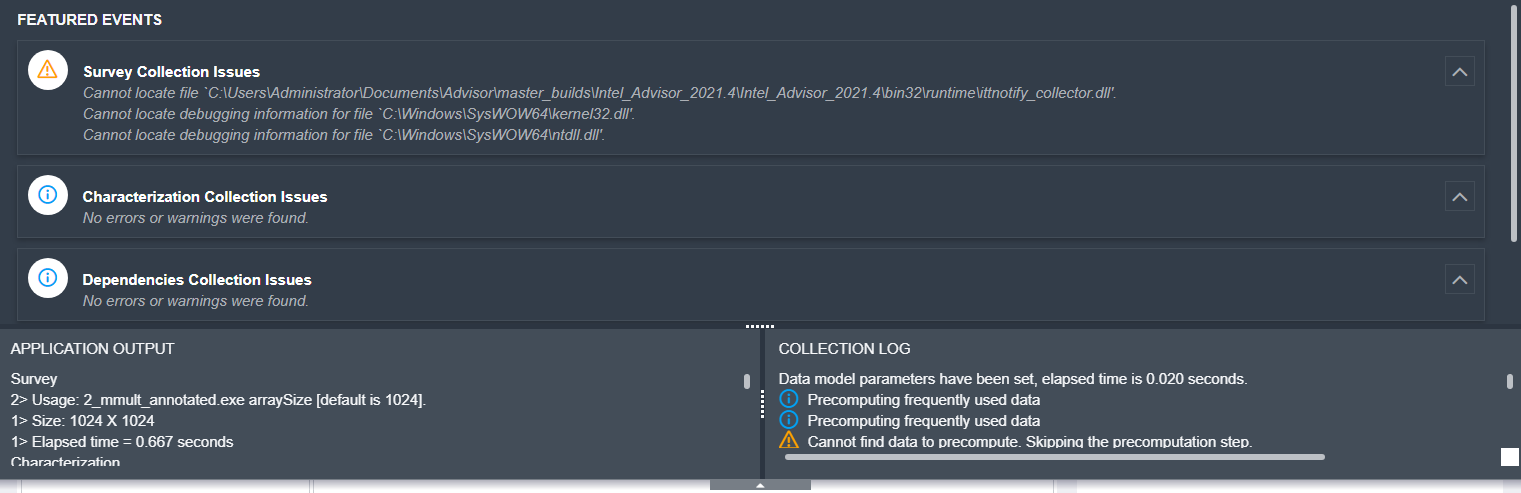Click the Collection Log horizontal scrollbar
This screenshot has height=493, width=1521.
[x=1055, y=457]
